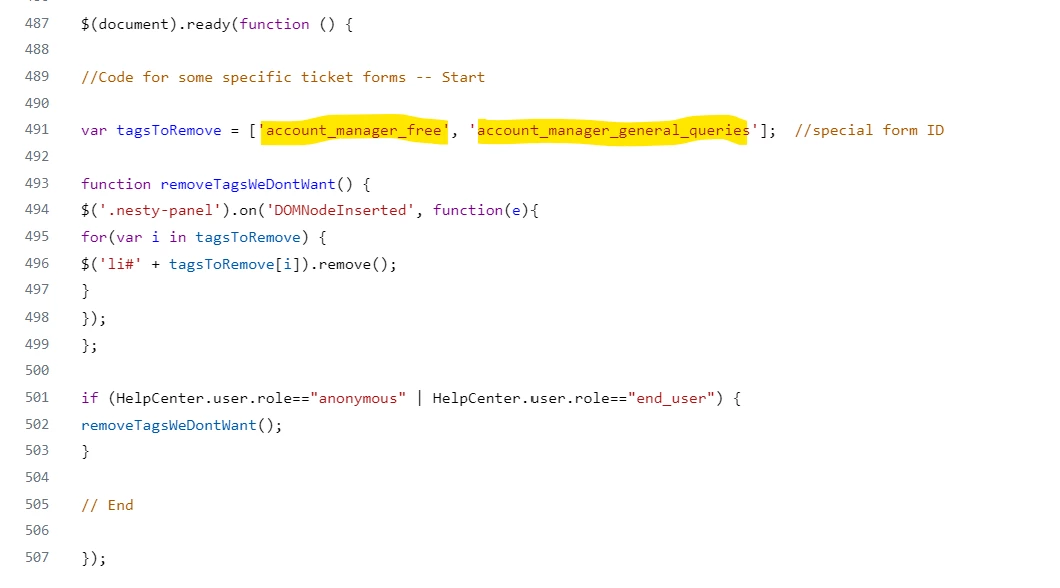Click the "anonymous" role string
The width and height of the screenshot is (1060, 588).
click(358, 399)
